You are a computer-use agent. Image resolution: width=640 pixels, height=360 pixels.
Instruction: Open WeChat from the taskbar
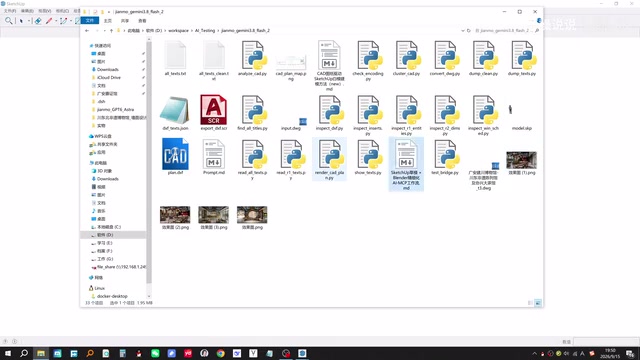click(x=155, y=353)
